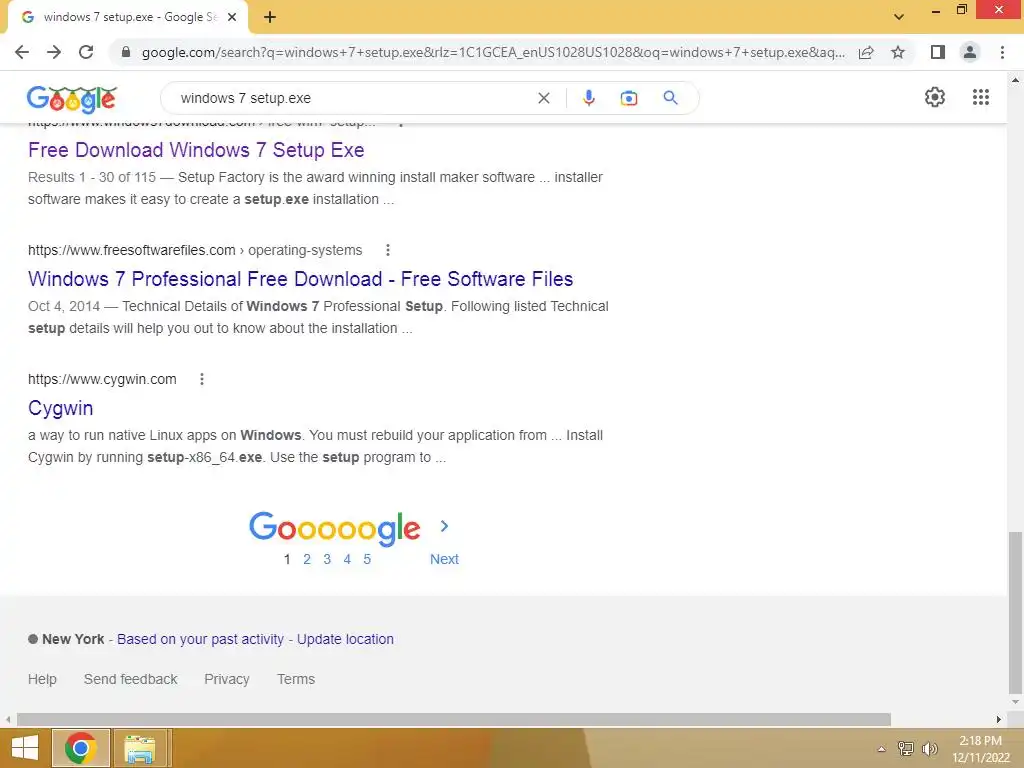Click the next-page chevron beside Goooooogle
The image size is (1024, 768).
tap(444, 526)
